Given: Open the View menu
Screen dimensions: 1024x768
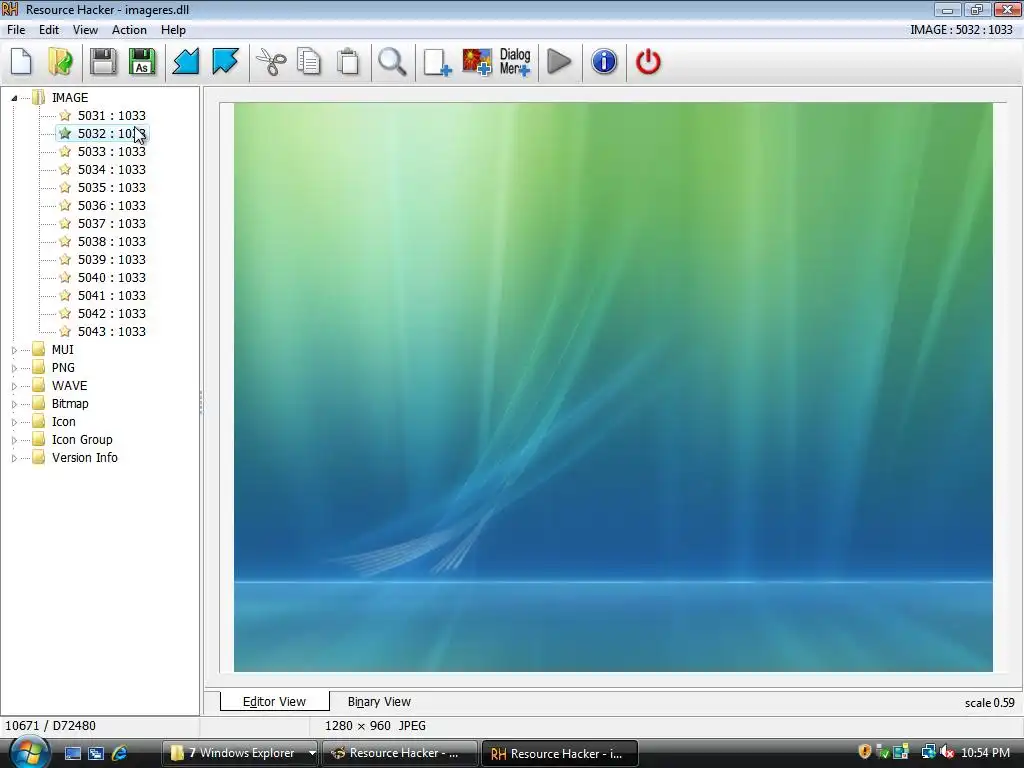Looking at the screenshot, I should pos(86,29).
